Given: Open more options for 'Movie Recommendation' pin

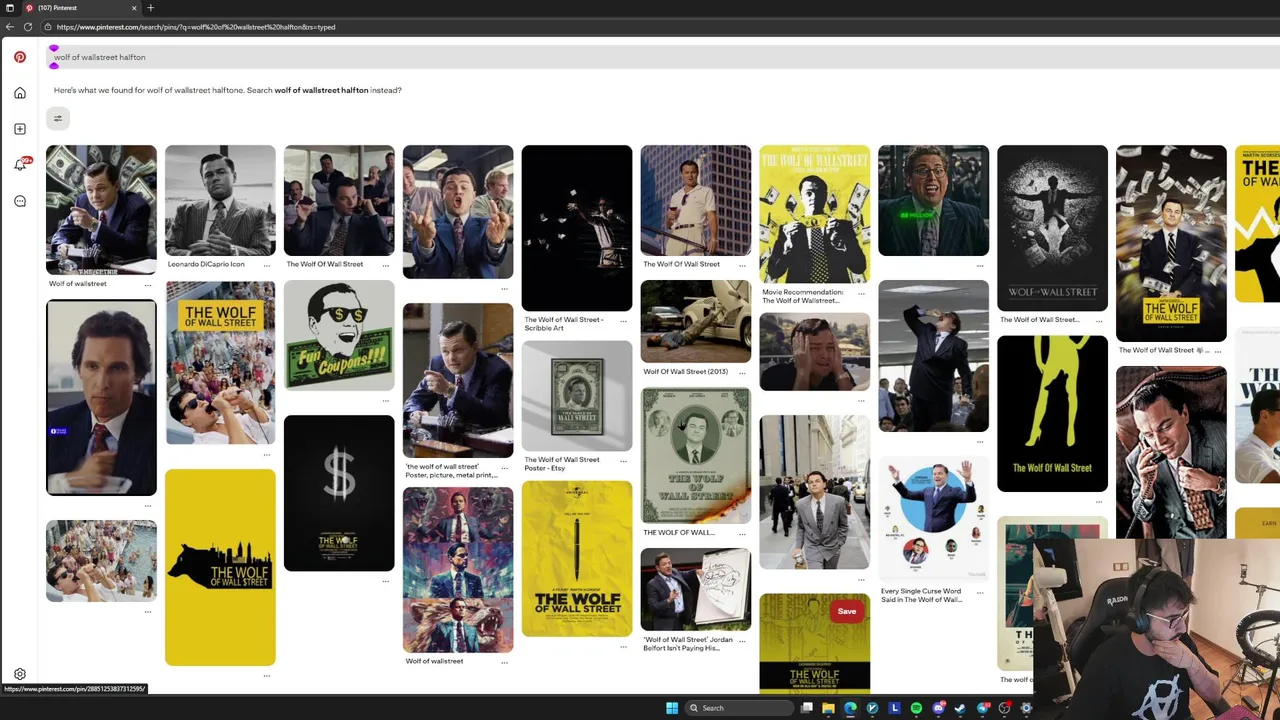Looking at the screenshot, I should click(862, 296).
